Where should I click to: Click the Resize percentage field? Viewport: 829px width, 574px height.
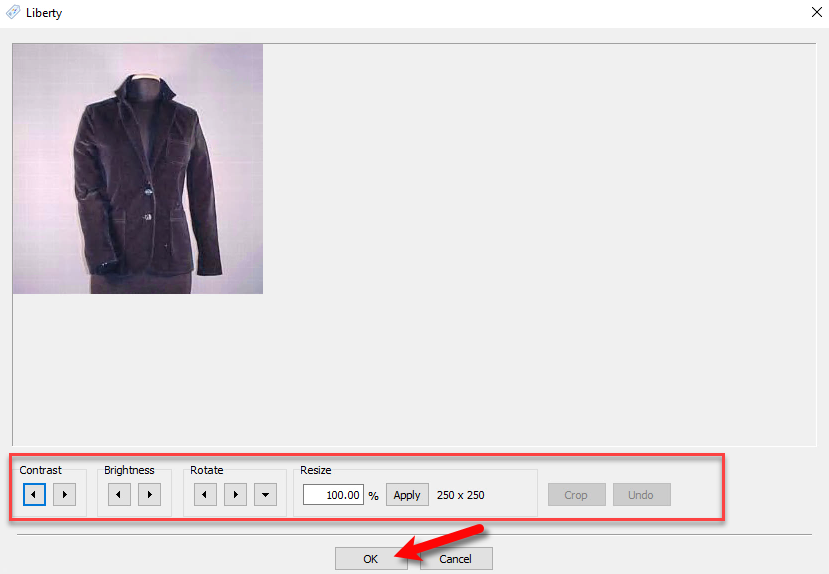(333, 495)
